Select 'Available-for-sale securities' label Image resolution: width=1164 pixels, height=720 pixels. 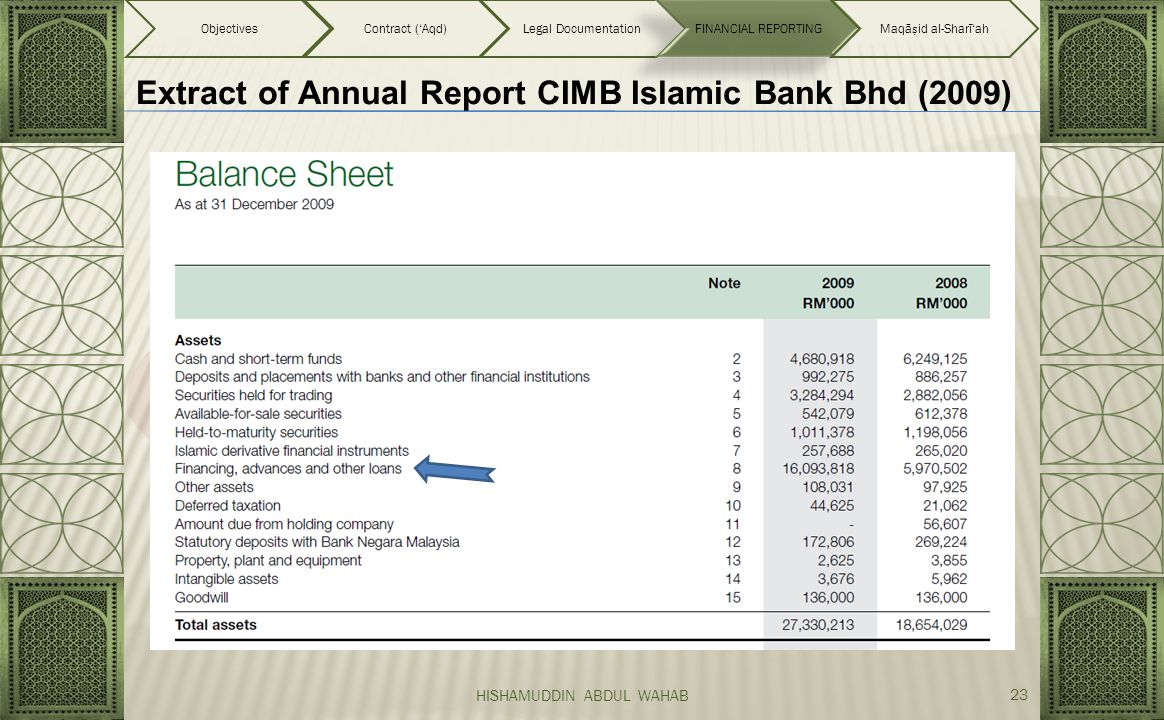[x=258, y=414]
